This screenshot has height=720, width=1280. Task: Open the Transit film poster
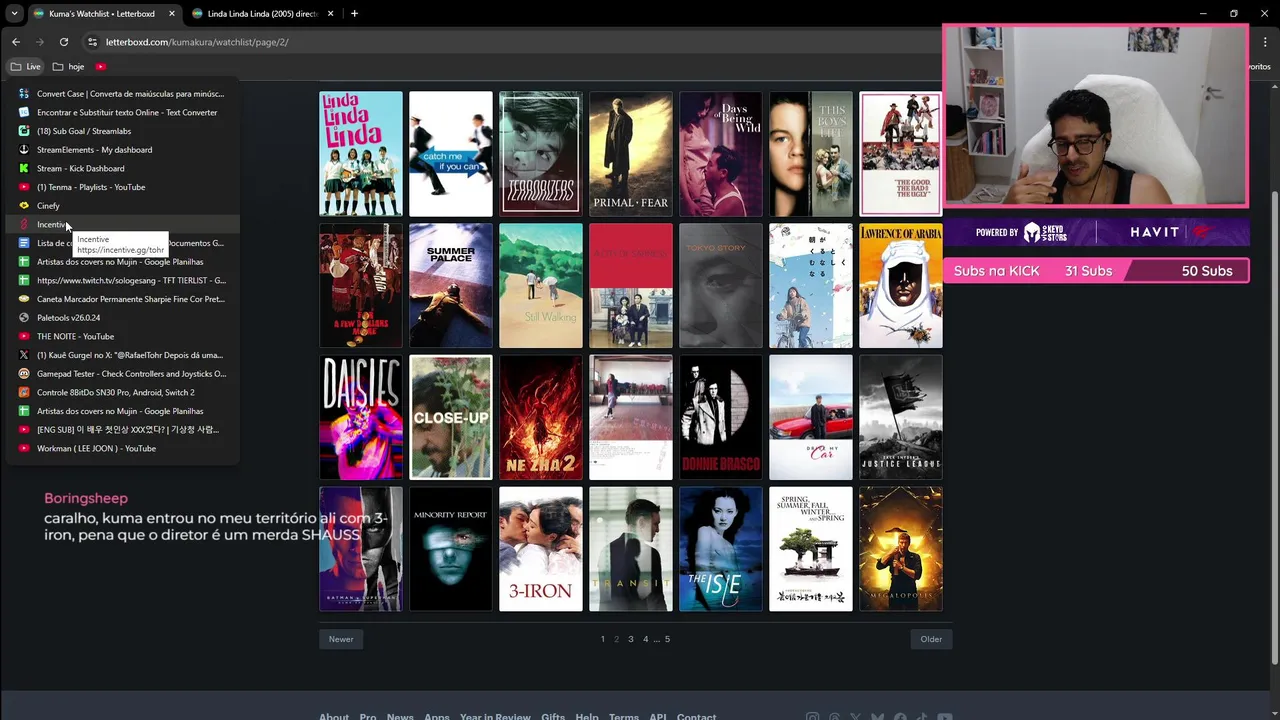pos(631,549)
